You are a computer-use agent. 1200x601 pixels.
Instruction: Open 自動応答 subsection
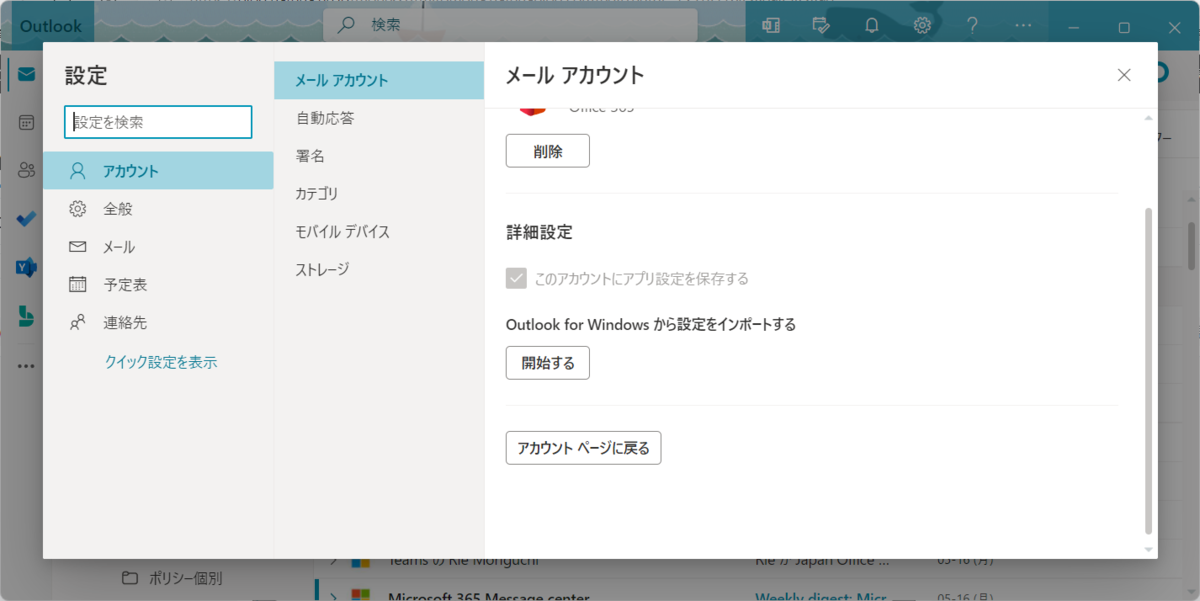(379, 118)
